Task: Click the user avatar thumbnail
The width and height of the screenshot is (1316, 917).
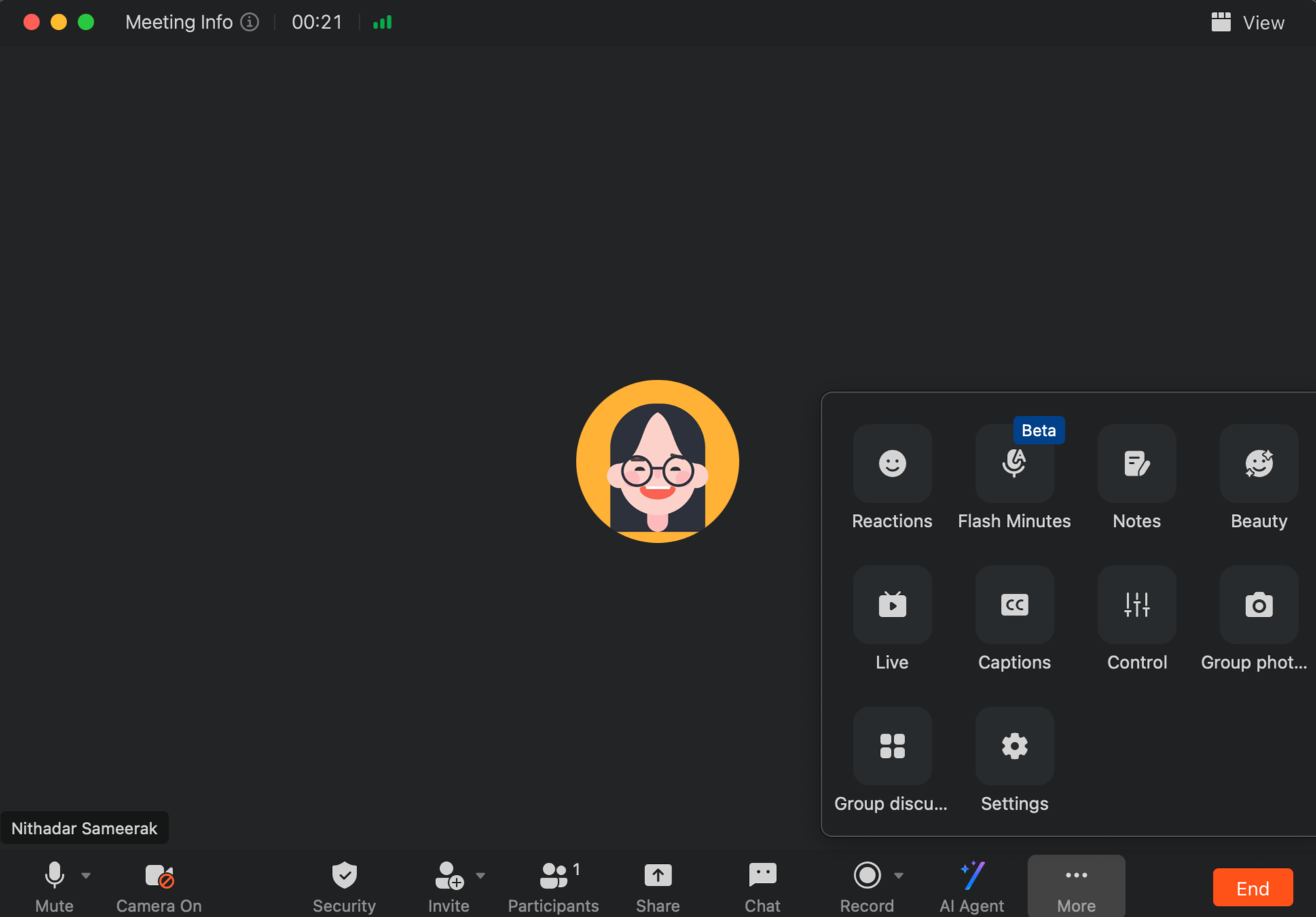Action: point(657,461)
